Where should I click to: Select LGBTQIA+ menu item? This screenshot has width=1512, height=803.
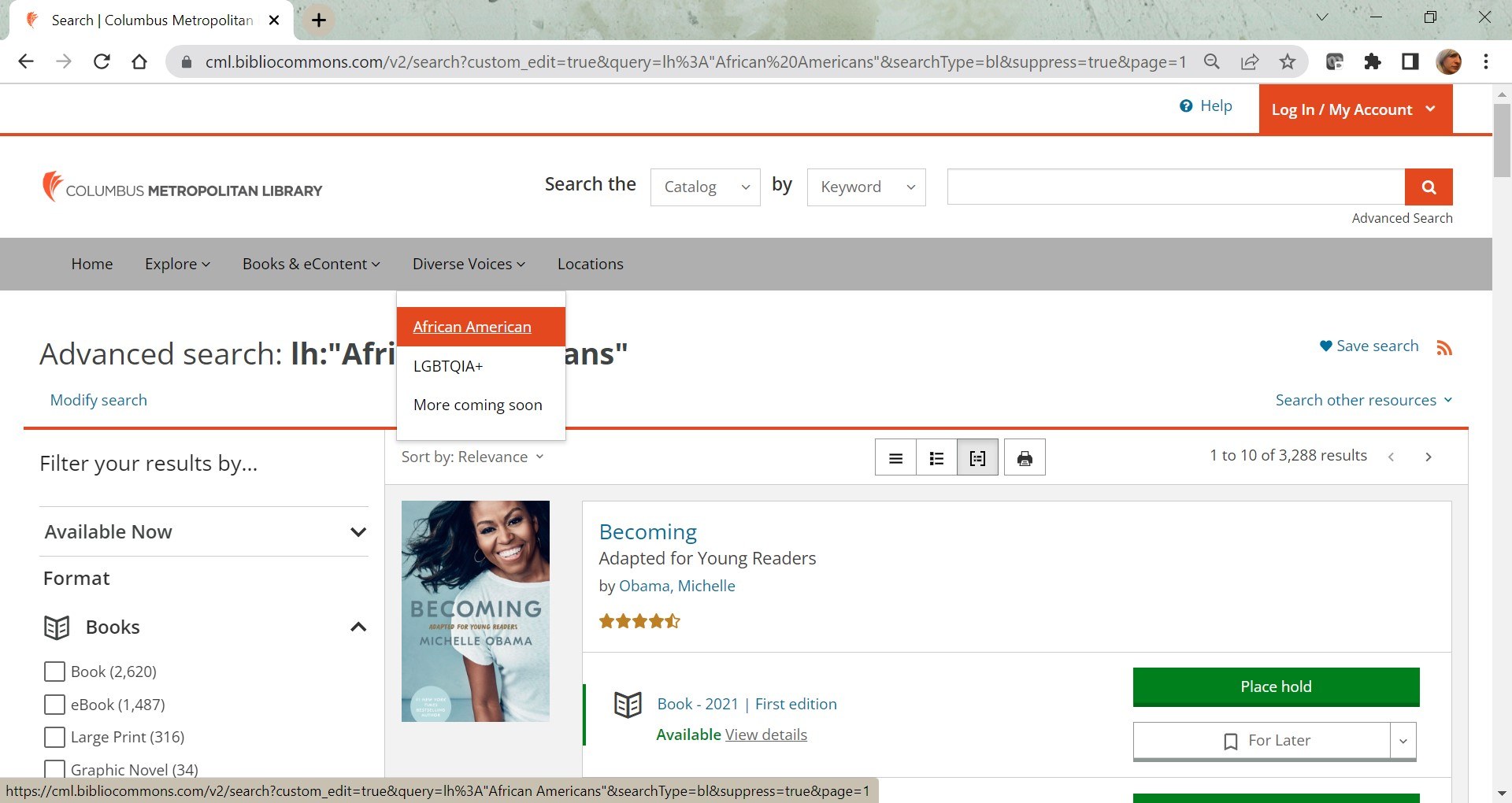point(481,366)
